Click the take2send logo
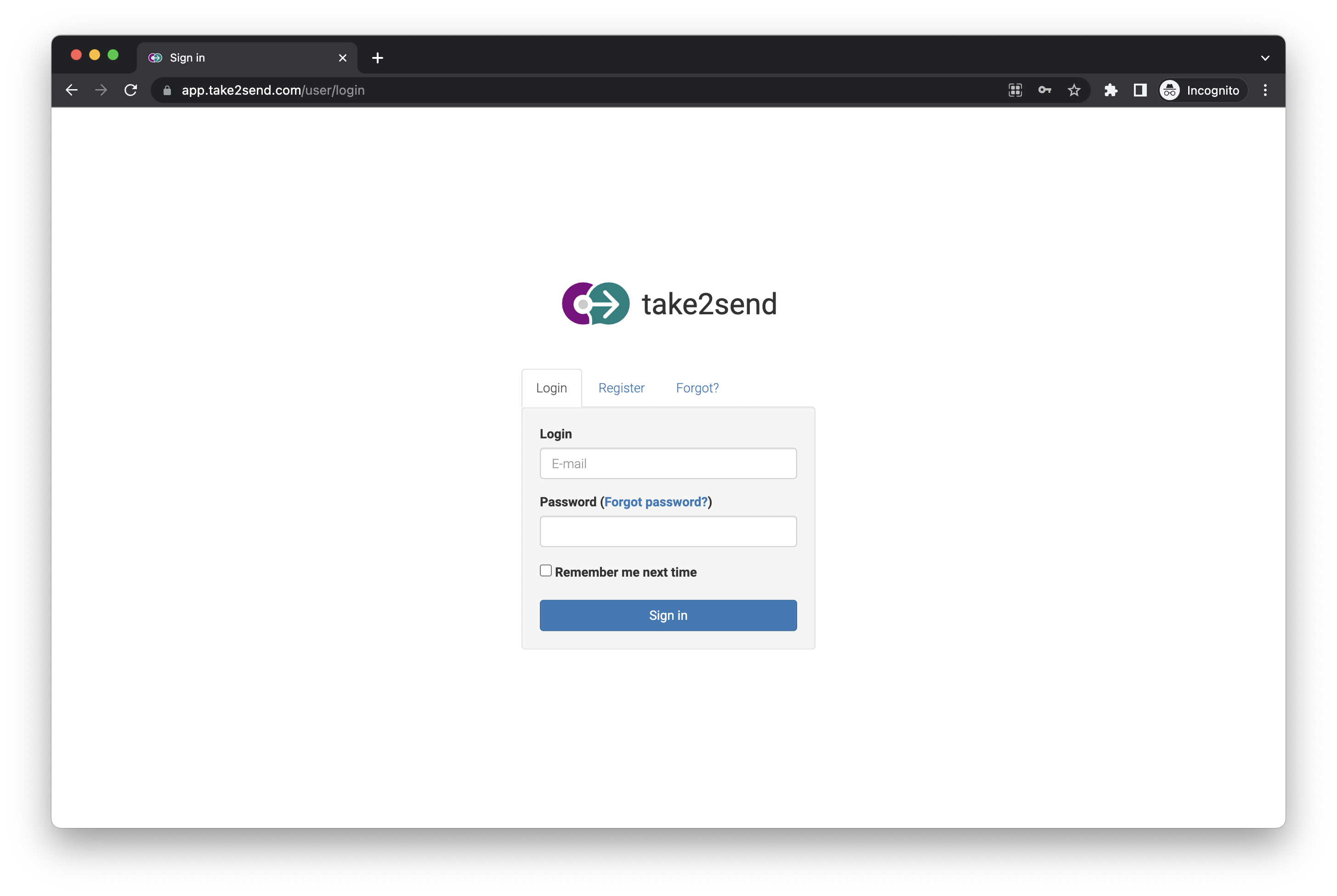This screenshot has width=1337, height=896. point(669,303)
